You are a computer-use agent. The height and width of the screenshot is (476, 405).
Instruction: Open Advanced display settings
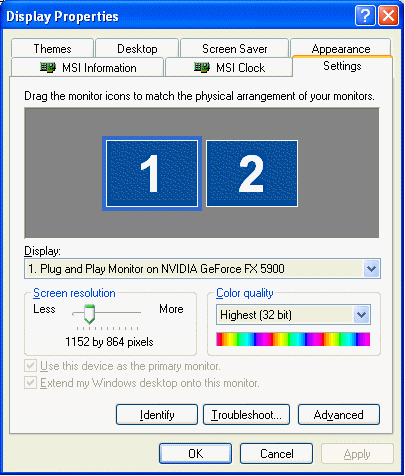pos(339,415)
